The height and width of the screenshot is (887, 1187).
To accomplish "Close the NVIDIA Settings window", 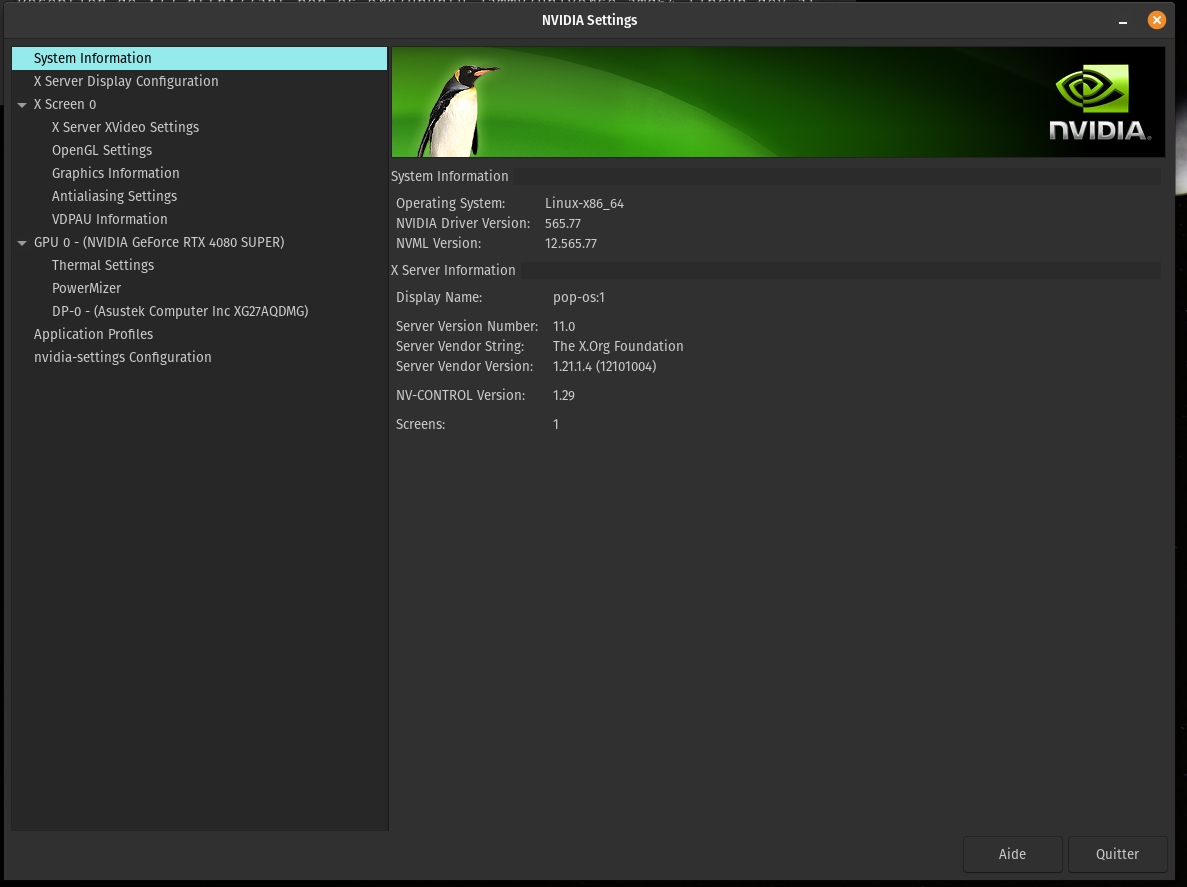I will click(1157, 20).
